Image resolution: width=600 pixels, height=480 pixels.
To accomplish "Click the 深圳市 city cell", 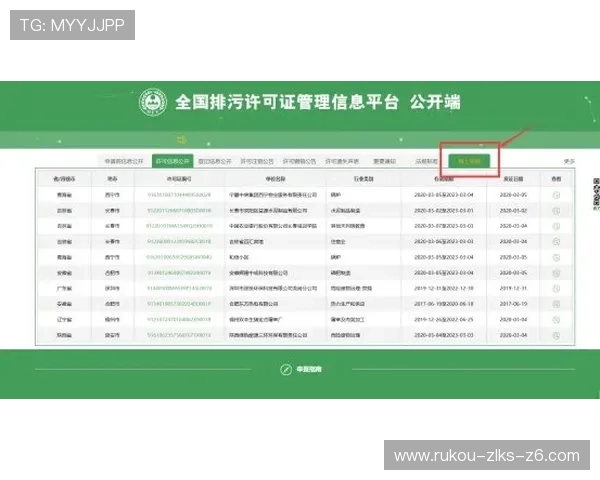I will (112, 288).
